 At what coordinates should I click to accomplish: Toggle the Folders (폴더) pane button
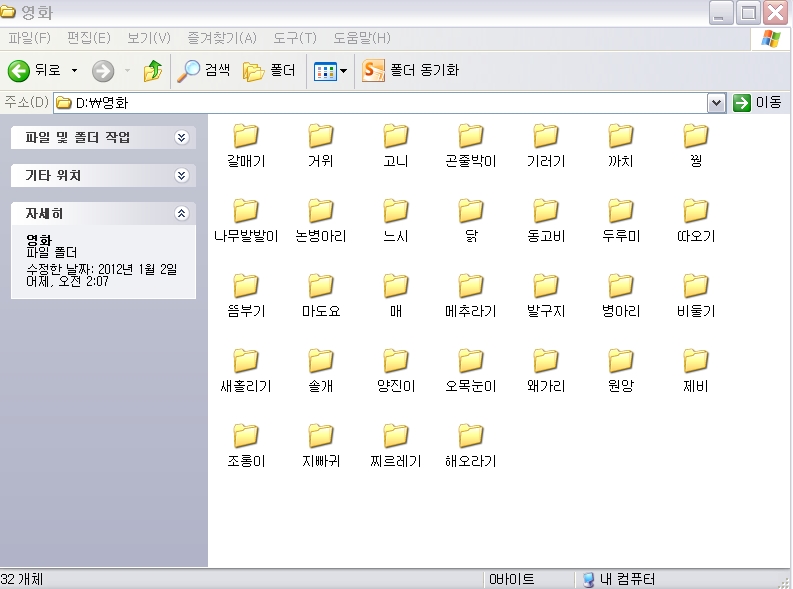click(269, 70)
